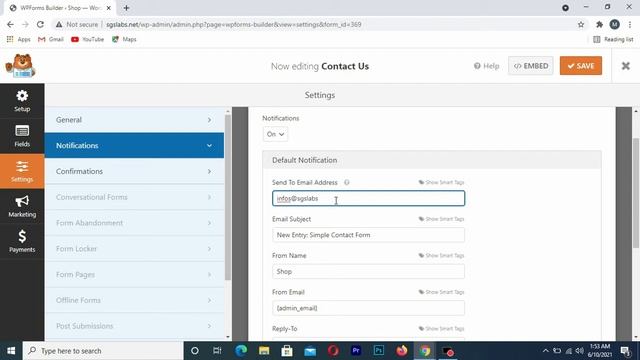Image resolution: width=640 pixels, height=360 pixels.
Task: Show Smart Tags for From Name
Action: click(441, 256)
